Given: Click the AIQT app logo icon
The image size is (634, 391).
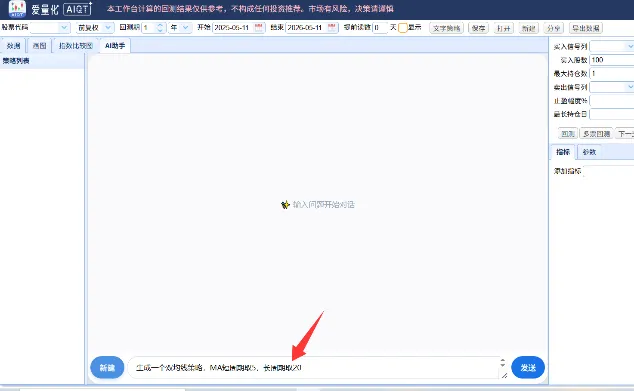Looking at the screenshot, I should click(x=17, y=9).
